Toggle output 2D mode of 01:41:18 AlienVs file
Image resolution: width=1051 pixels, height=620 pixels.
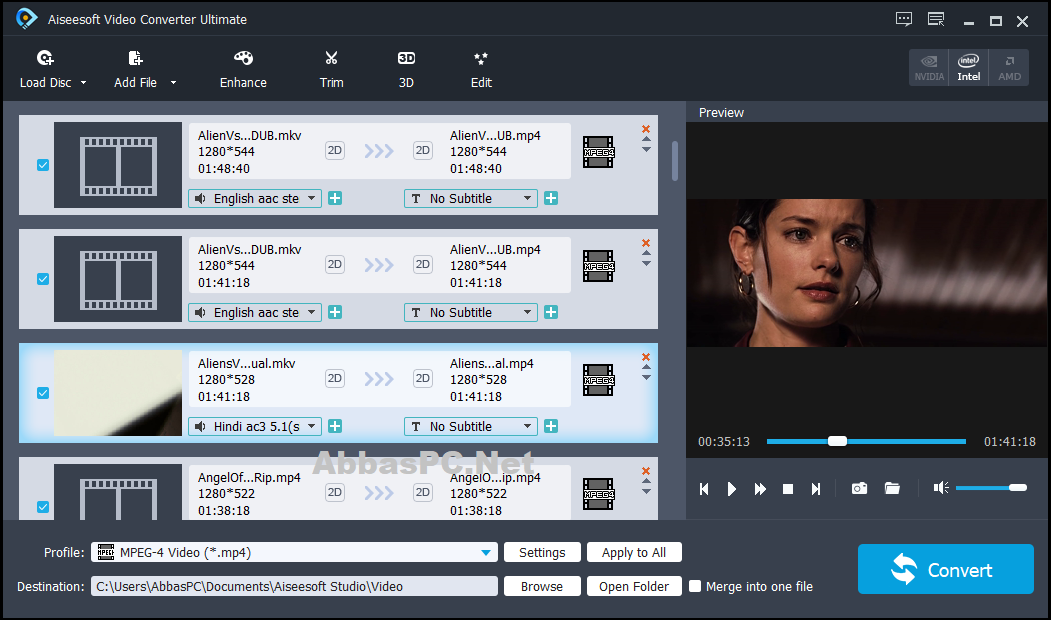[x=422, y=264]
